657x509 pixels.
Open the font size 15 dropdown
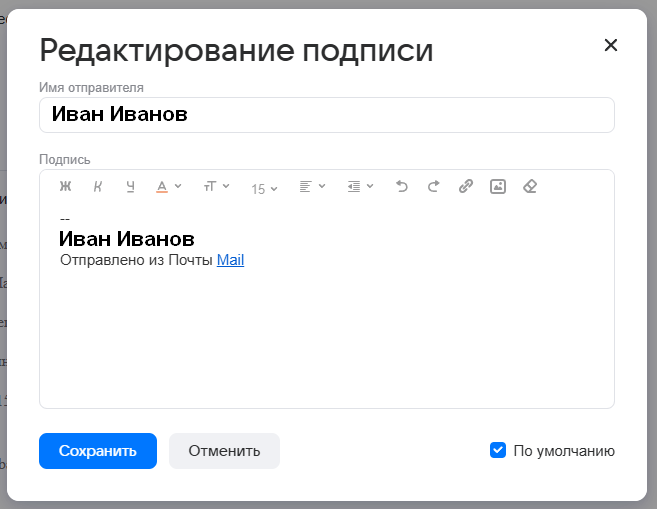coord(264,188)
